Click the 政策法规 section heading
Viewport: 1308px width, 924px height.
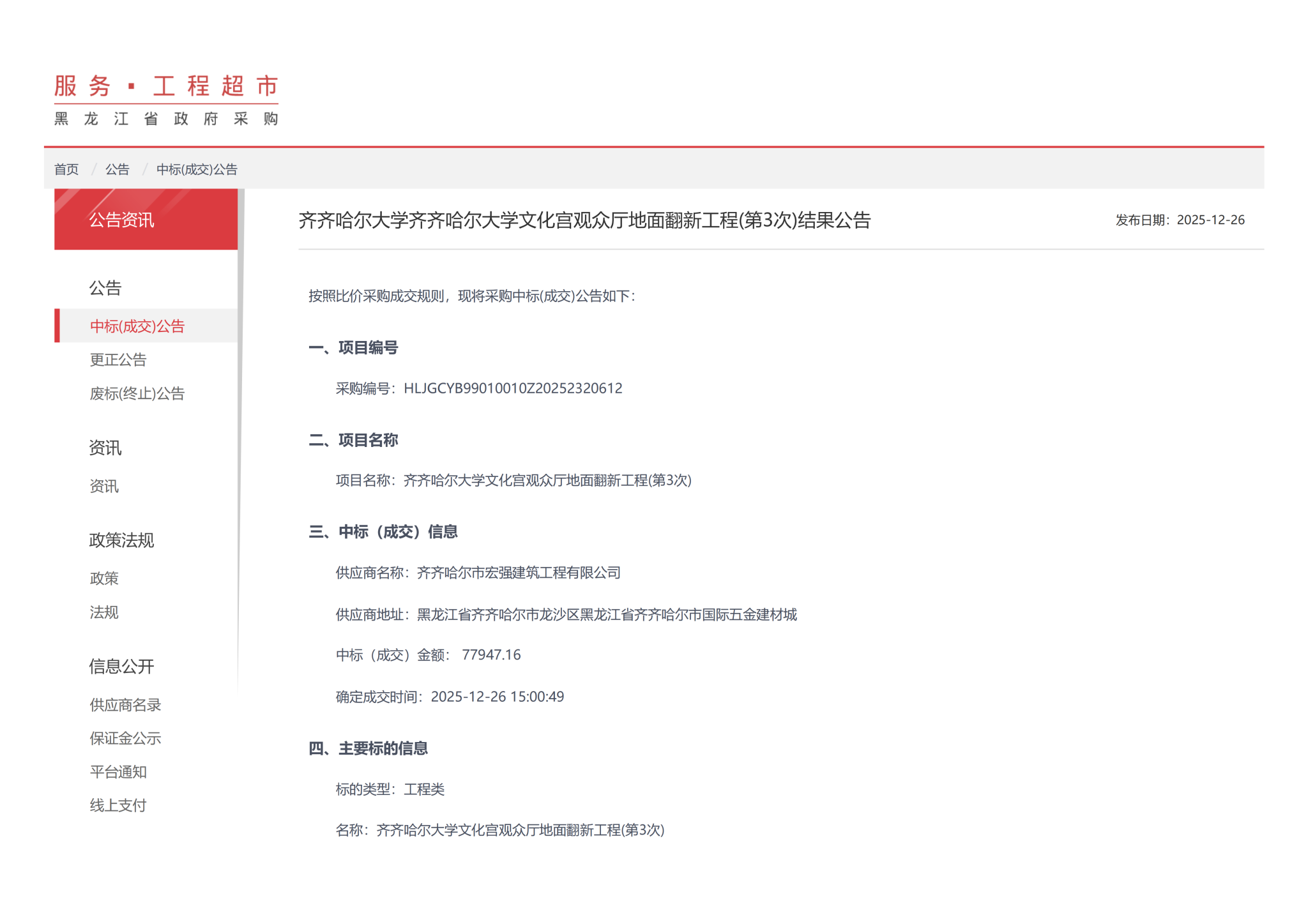(x=121, y=540)
